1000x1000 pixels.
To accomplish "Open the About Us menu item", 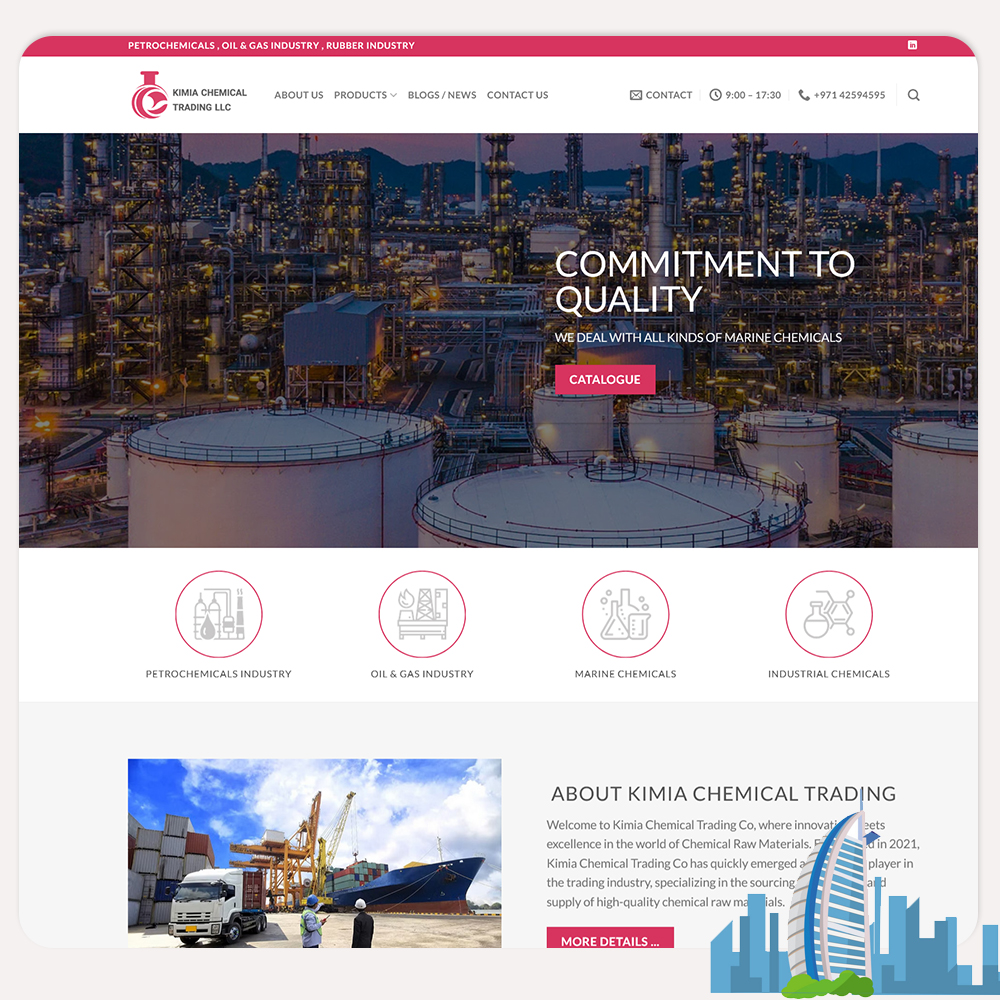I will [298, 95].
